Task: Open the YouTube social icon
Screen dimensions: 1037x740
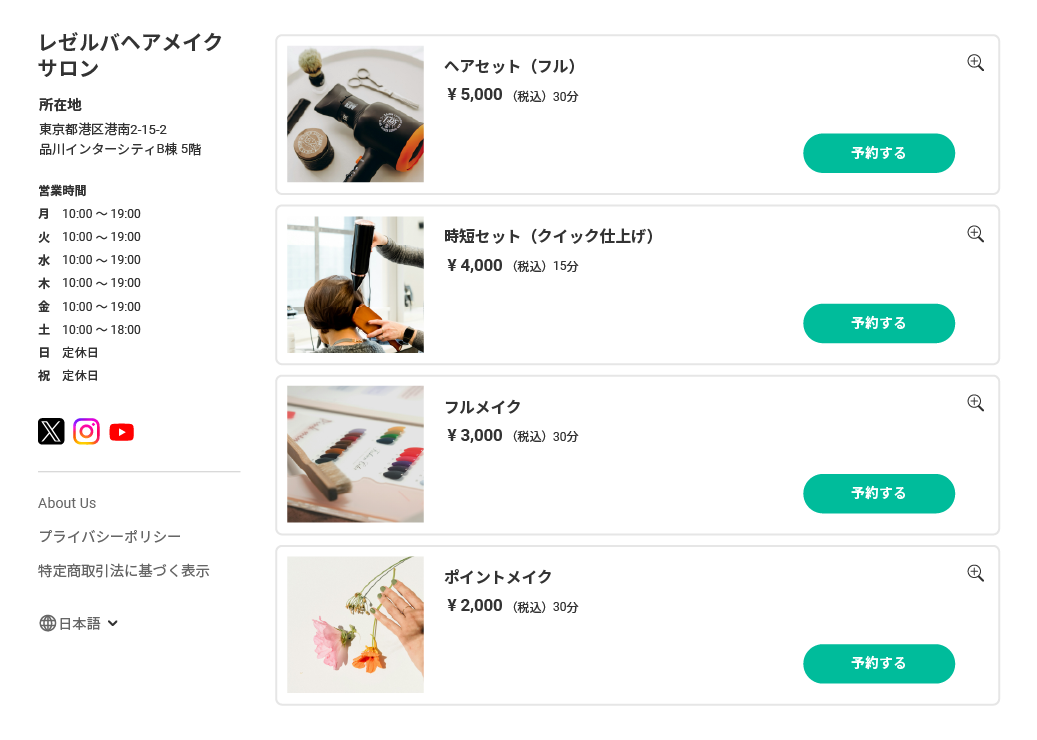Action: point(122,432)
